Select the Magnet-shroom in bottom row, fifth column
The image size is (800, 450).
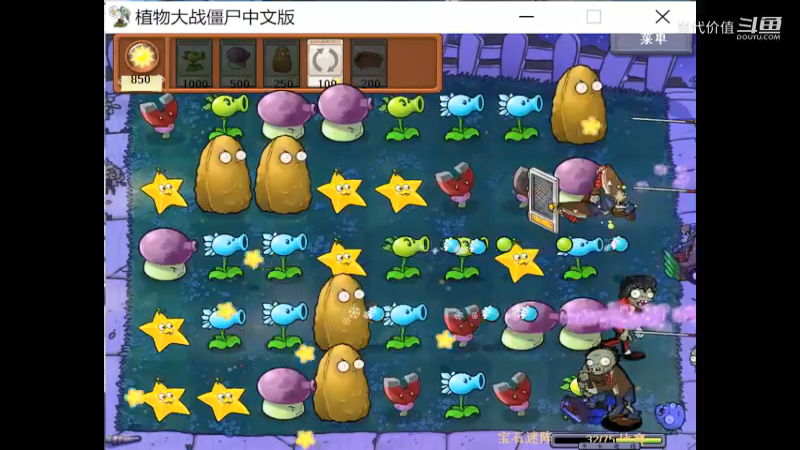pos(402,394)
